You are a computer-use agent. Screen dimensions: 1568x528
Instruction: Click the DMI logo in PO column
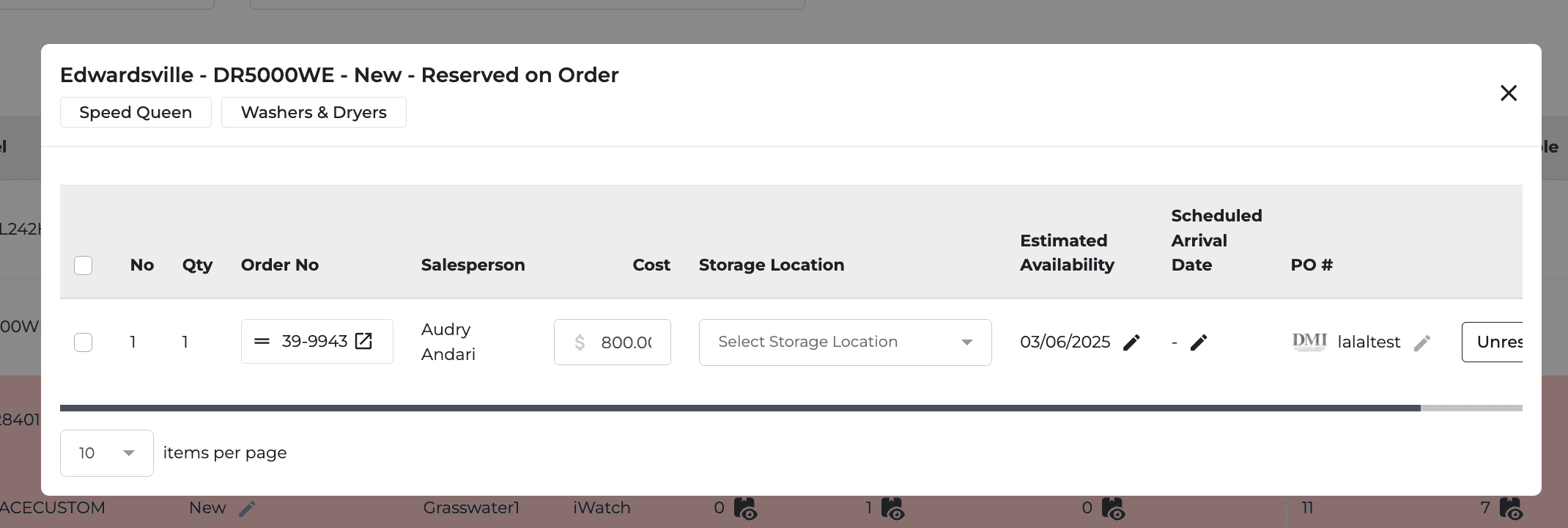tap(1309, 342)
